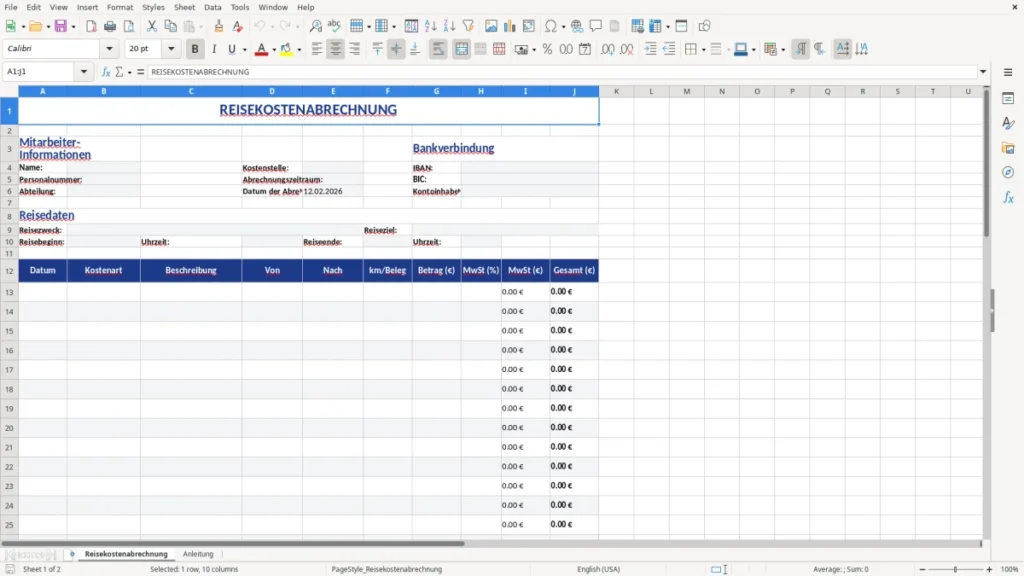Toggle Bold formatting
Viewport: 1024px width, 576px height.
(195, 49)
